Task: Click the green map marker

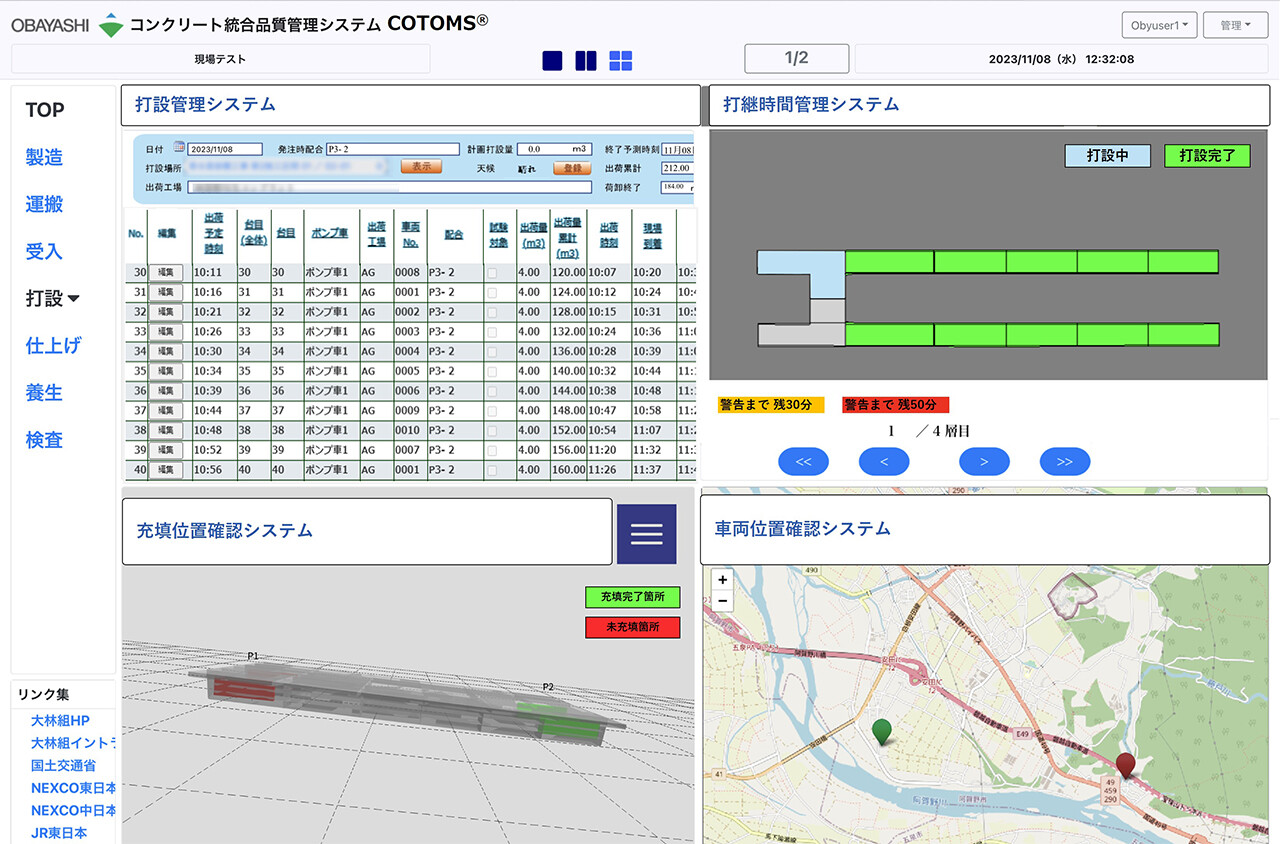Action: 881,733
